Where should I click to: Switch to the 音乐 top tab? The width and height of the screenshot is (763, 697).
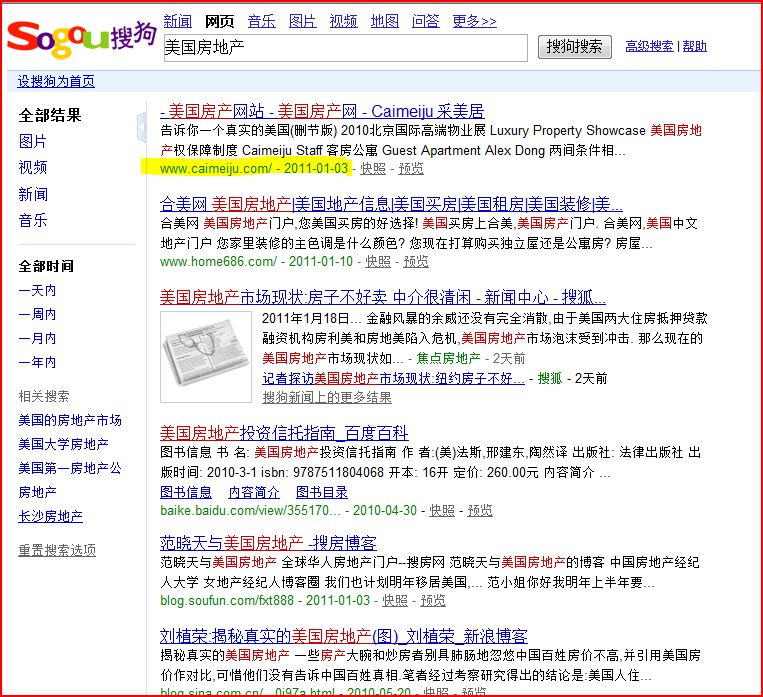click(261, 21)
